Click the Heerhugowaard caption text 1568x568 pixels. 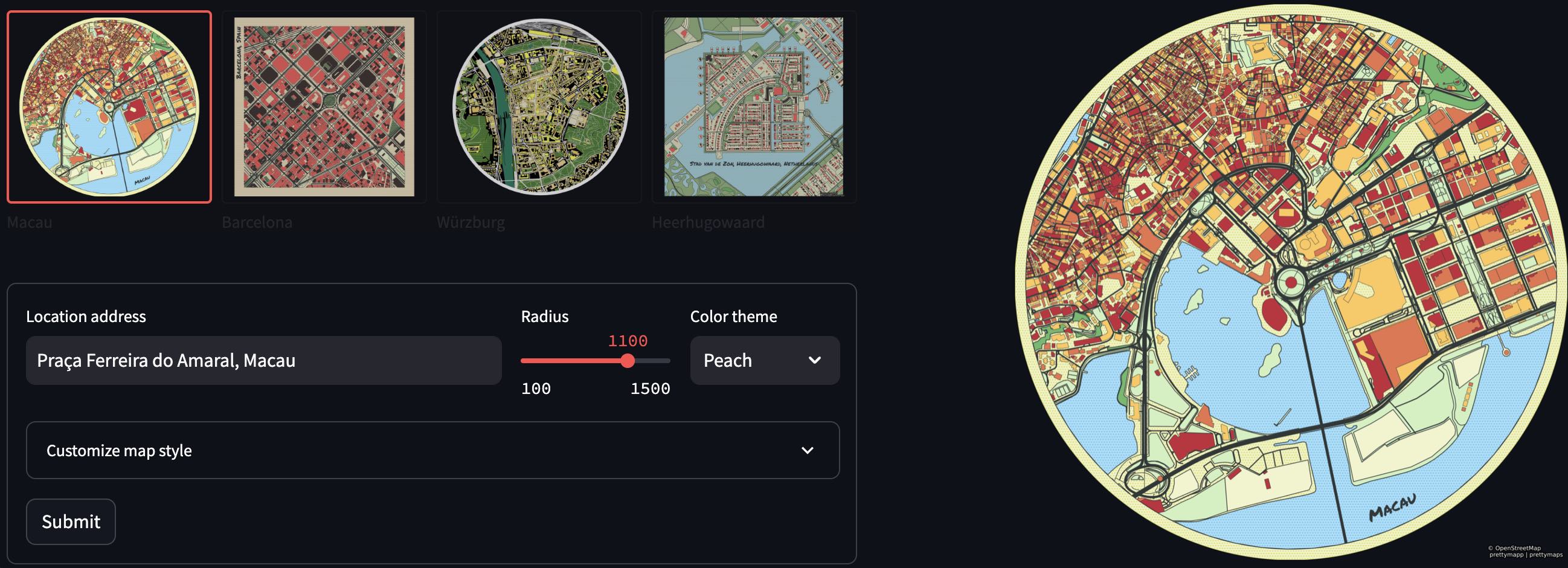coord(708,222)
